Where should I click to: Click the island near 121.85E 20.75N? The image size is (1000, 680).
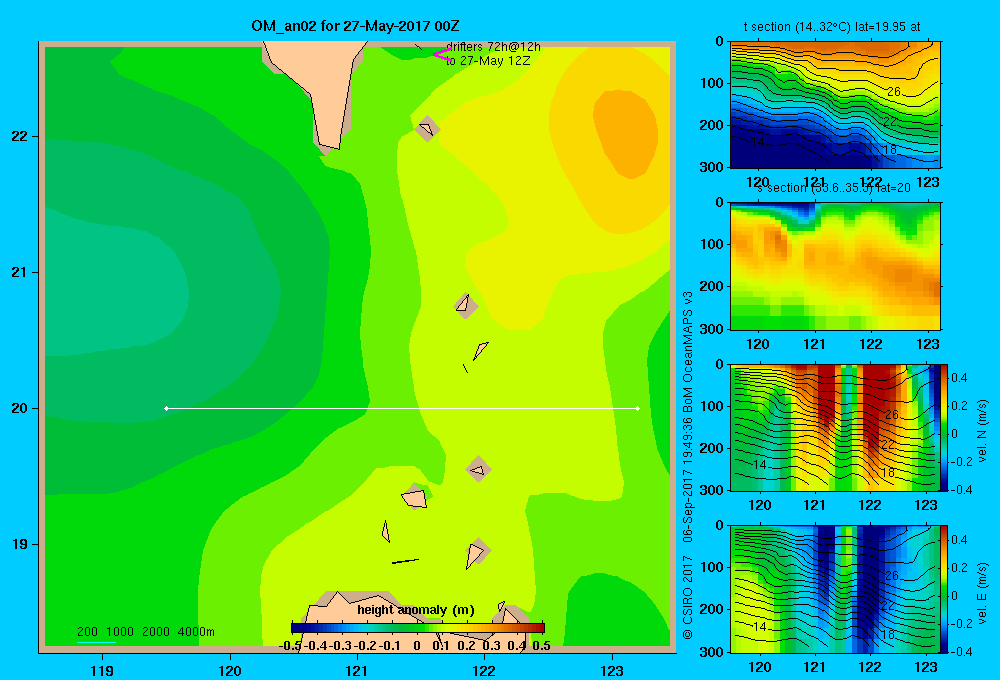click(x=466, y=306)
